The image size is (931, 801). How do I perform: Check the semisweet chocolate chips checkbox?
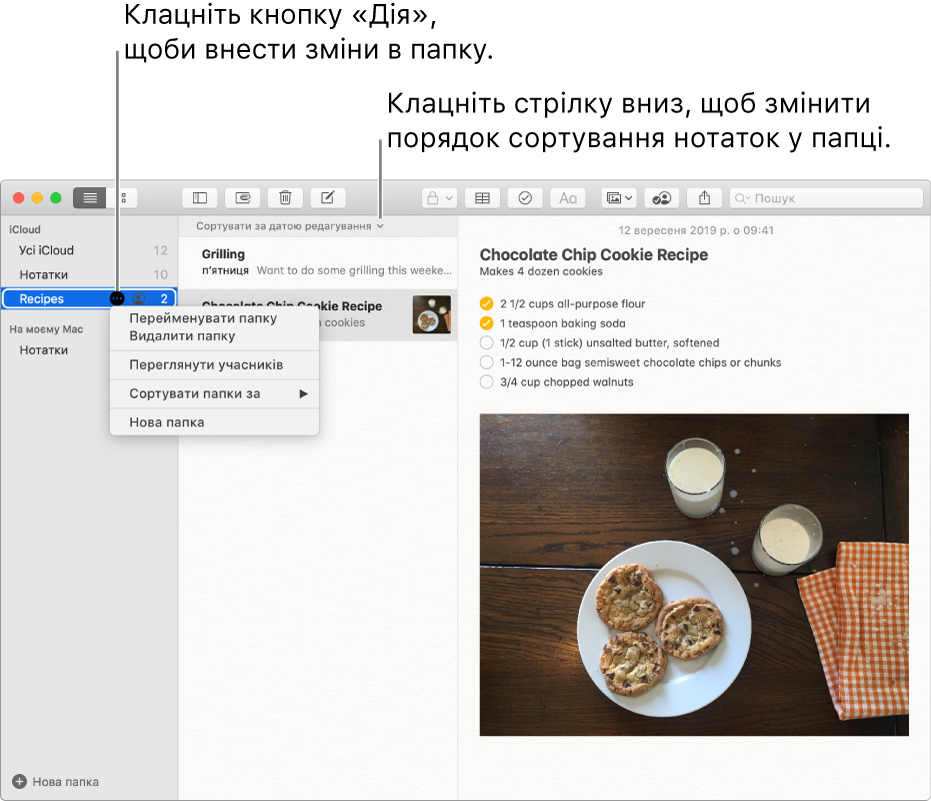[484, 363]
